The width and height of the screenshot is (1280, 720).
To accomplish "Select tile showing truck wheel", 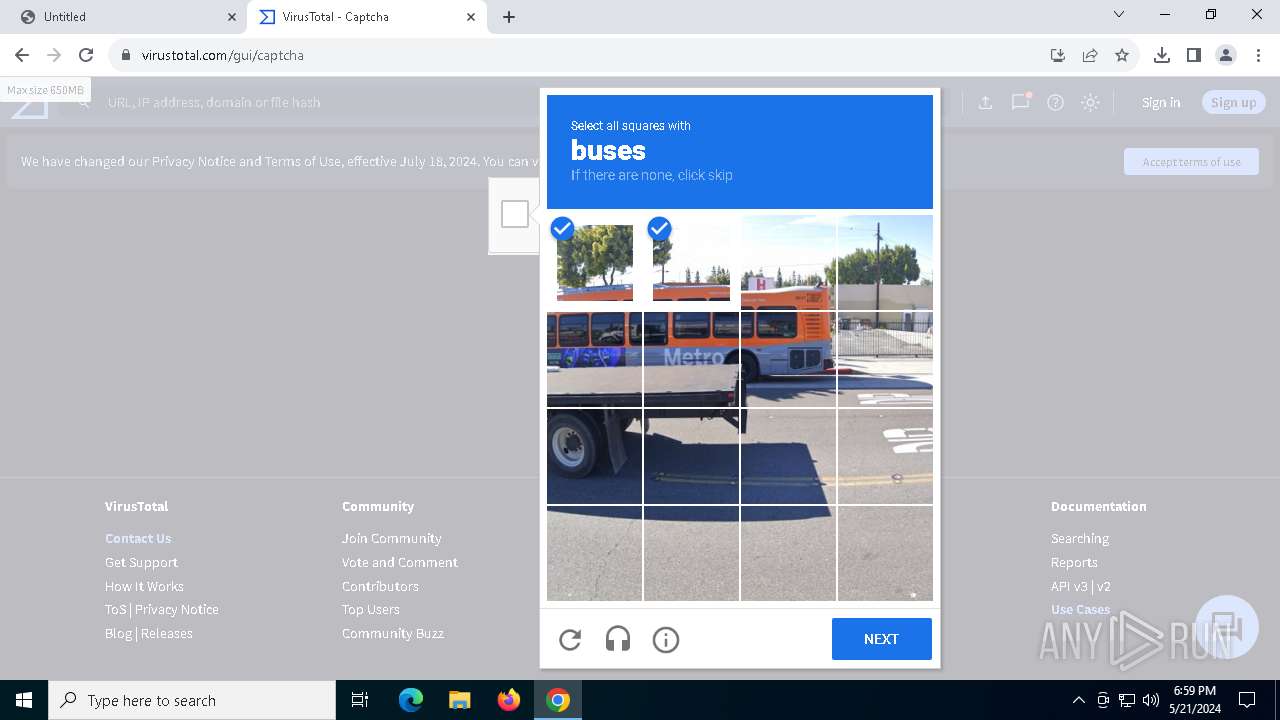I will point(594,456).
